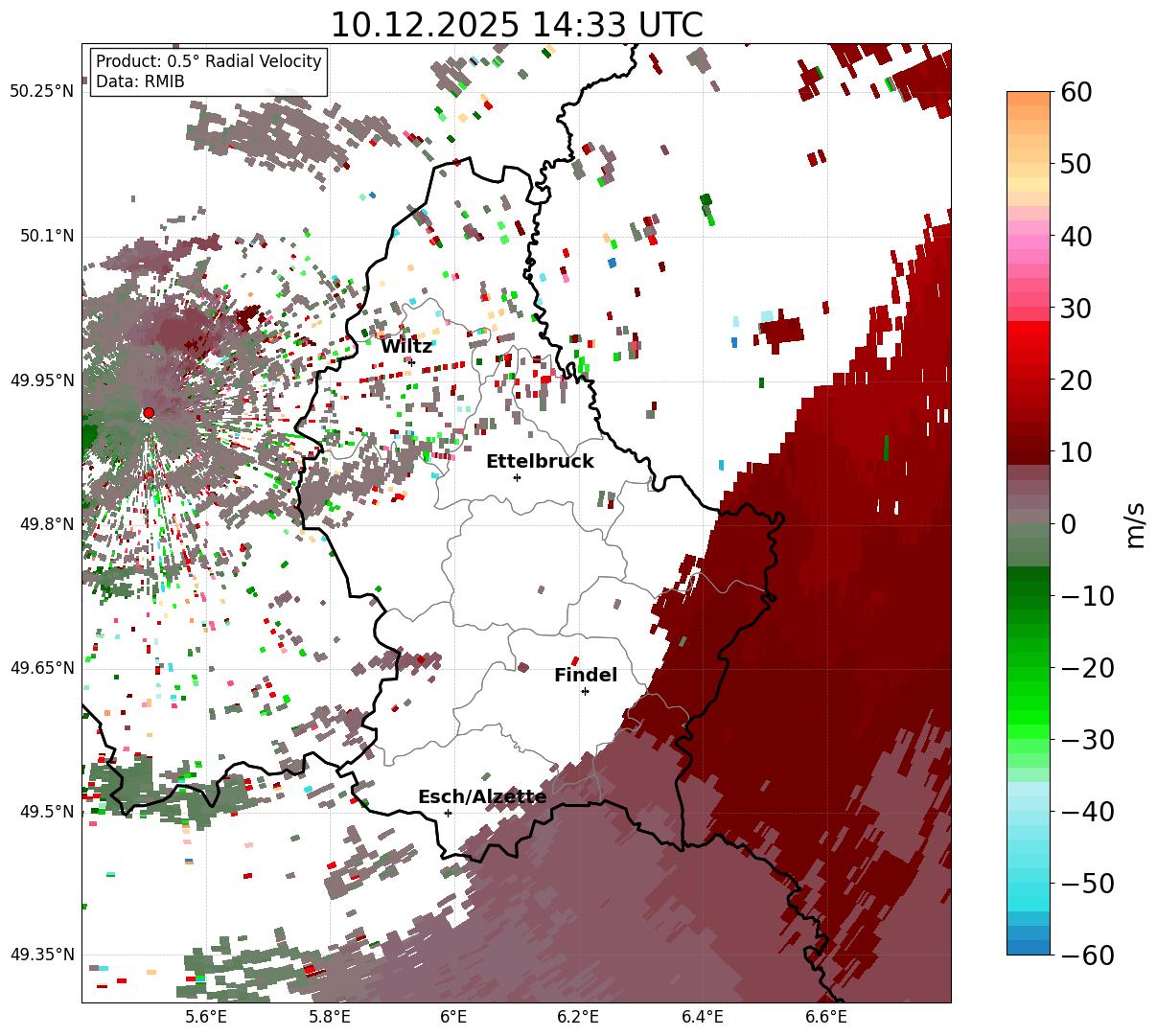This screenshot has width=1157, height=1036.
Task: Click the 49.8°N latitude tick label
Action: click(x=46, y=524)
